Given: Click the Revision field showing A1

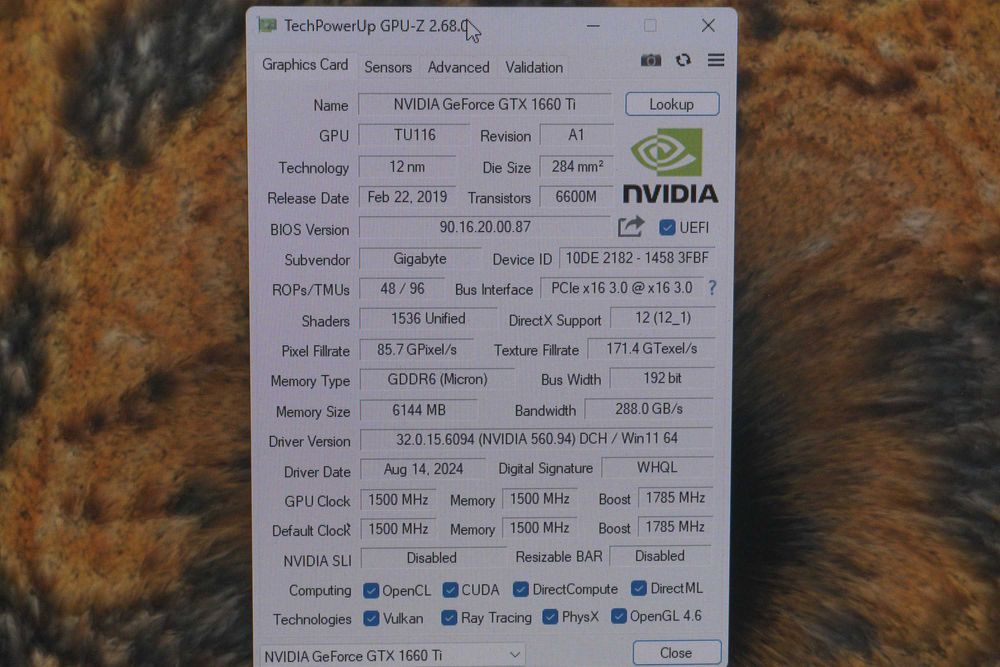Looking at the screenshot, I should (576, 135).
